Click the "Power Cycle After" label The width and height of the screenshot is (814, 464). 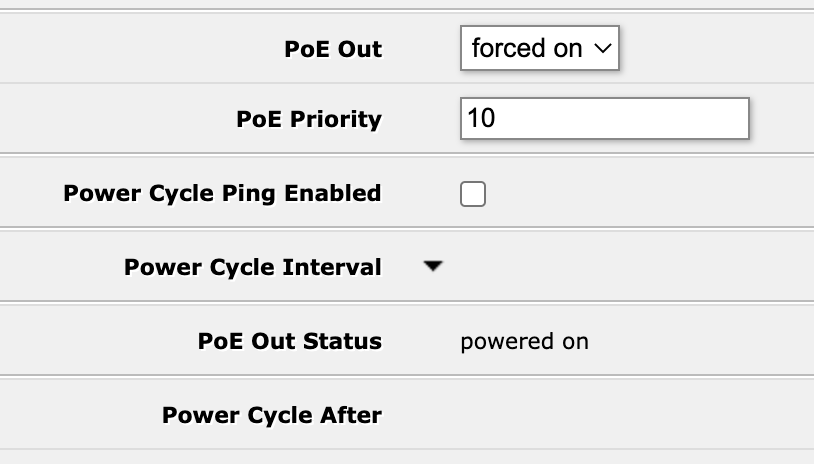[x=272, y=414]
